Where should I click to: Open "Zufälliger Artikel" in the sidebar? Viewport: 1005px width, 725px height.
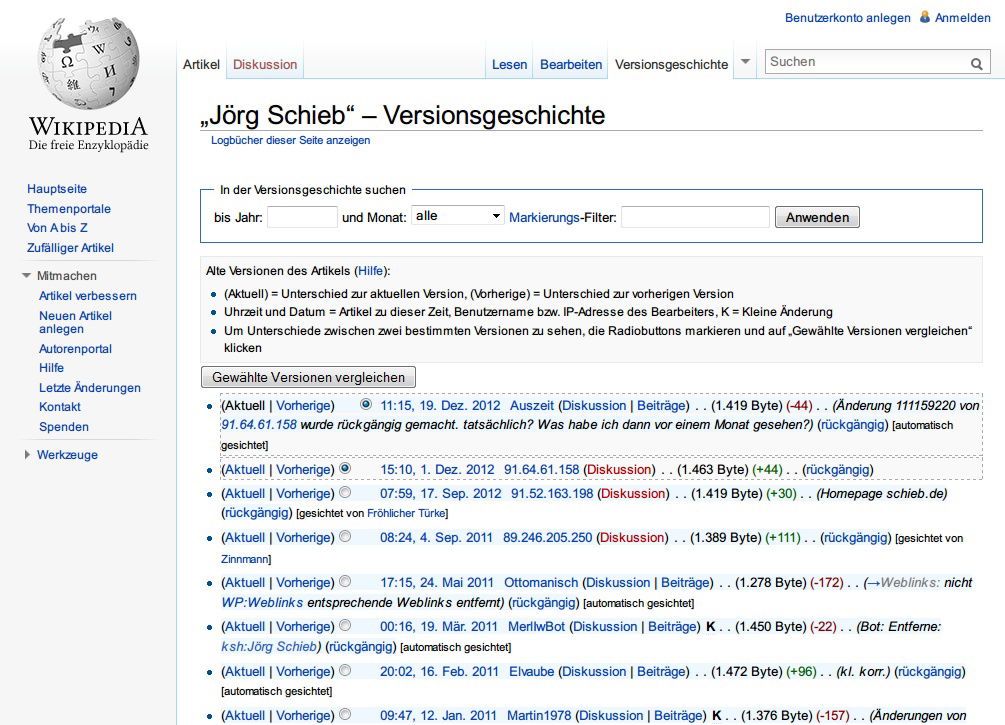tap(71, 247)
